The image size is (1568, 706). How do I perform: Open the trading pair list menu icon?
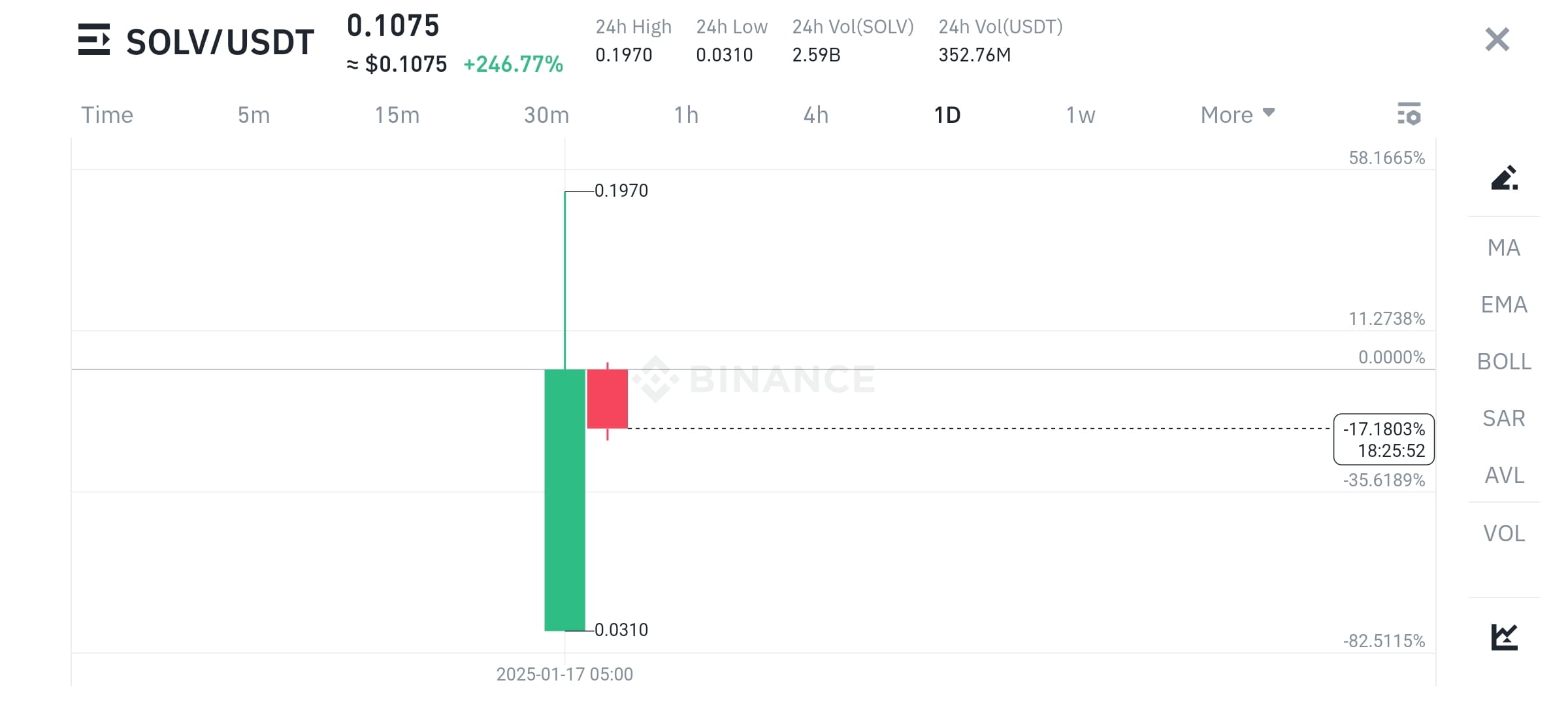tap(94, 40)
